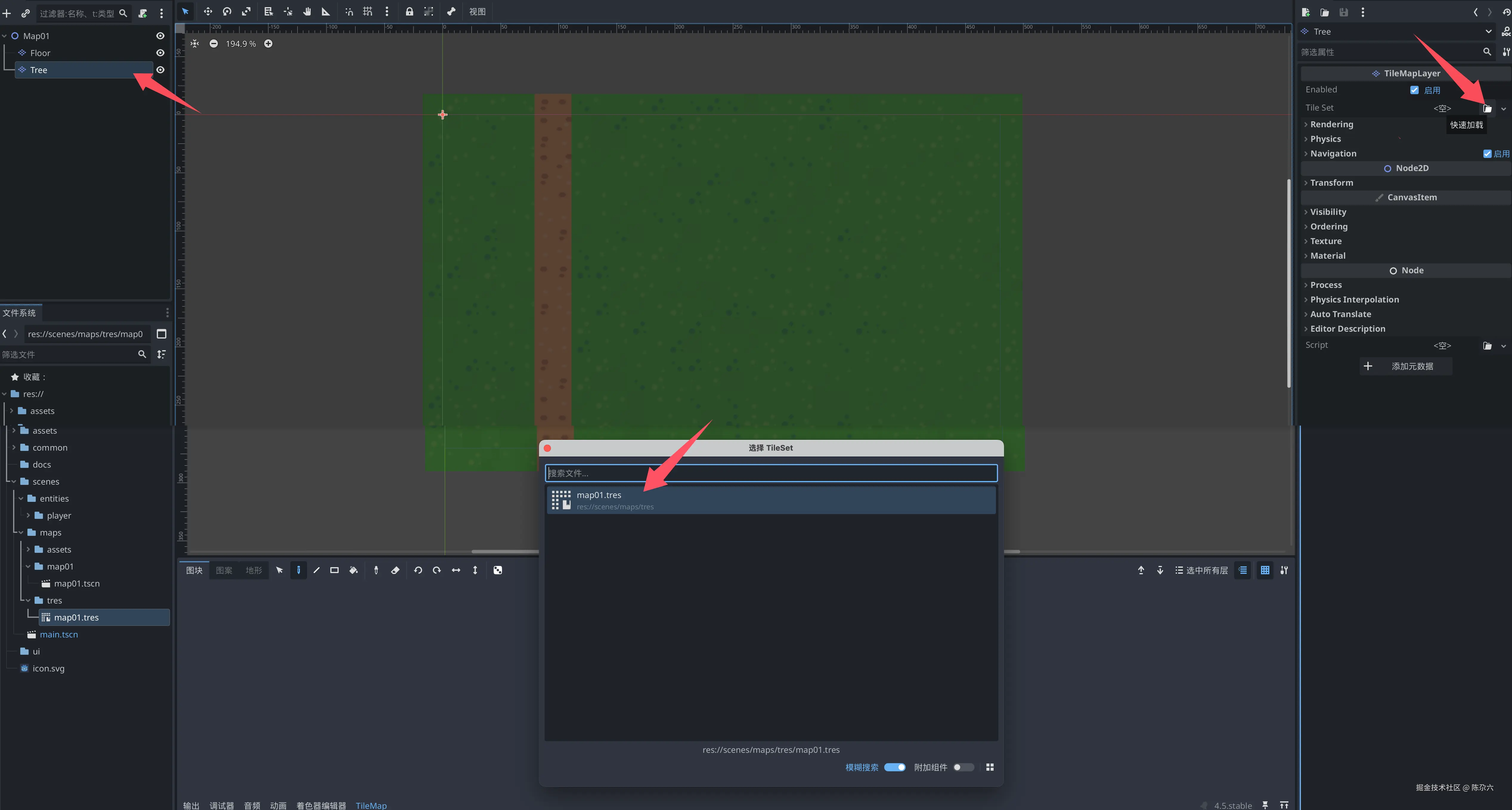Click the 添加元数据 button

1406,366
